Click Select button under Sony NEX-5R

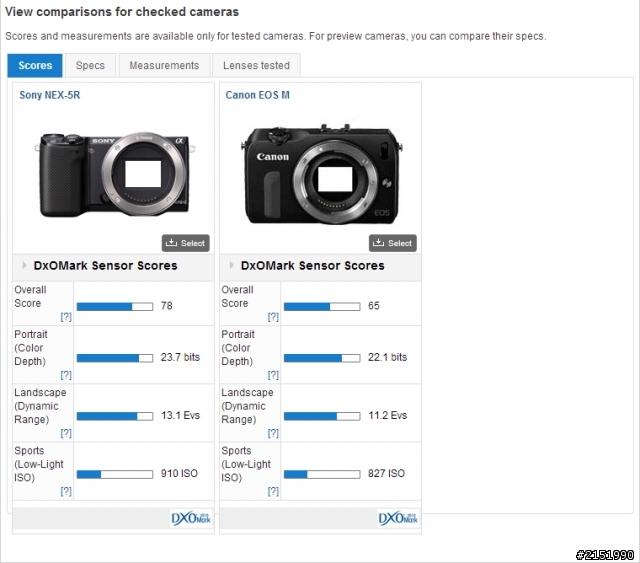tap(186, 243)
